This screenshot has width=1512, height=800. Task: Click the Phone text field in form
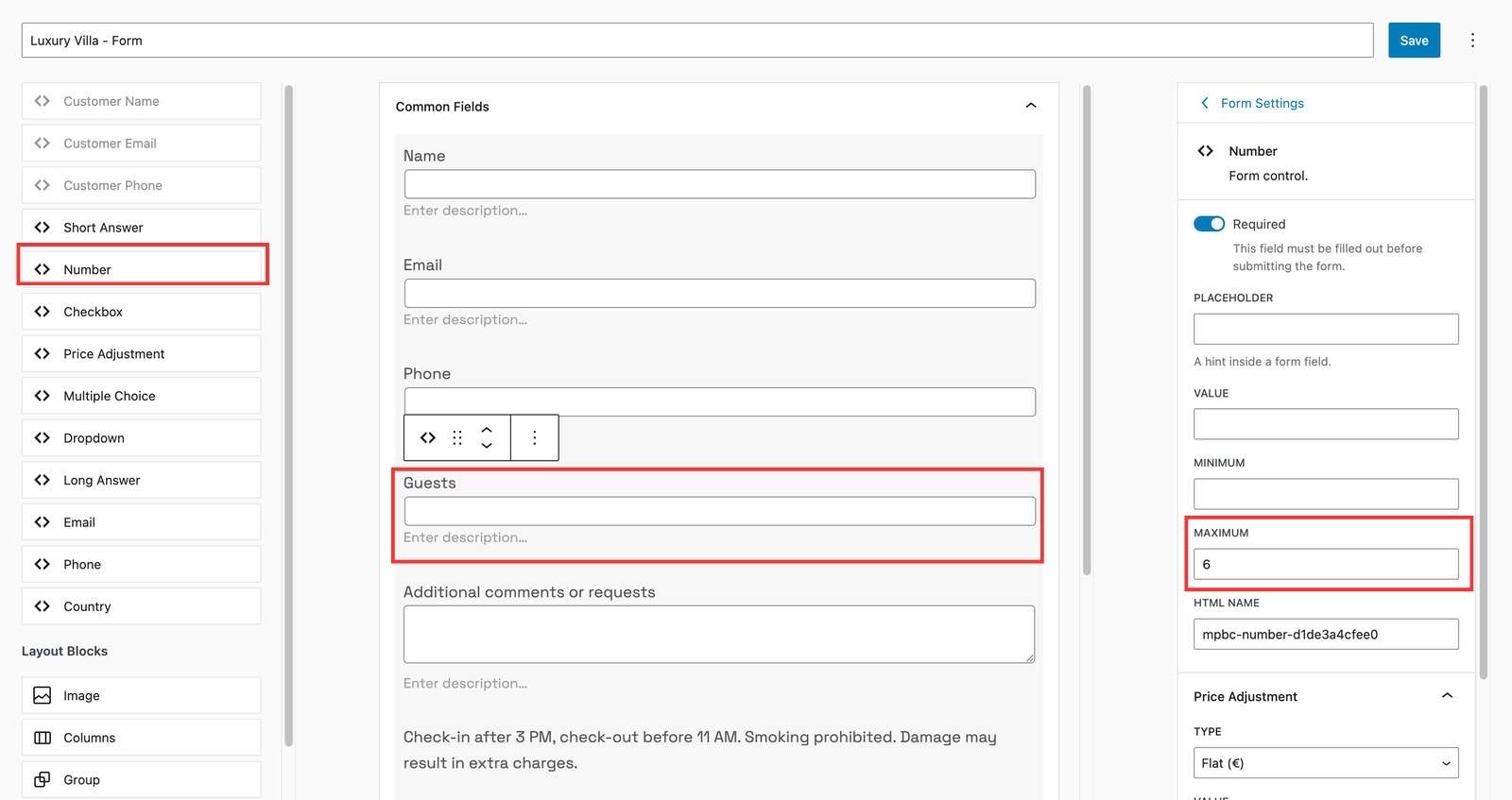pyautogui.click(x=720, y=401)
